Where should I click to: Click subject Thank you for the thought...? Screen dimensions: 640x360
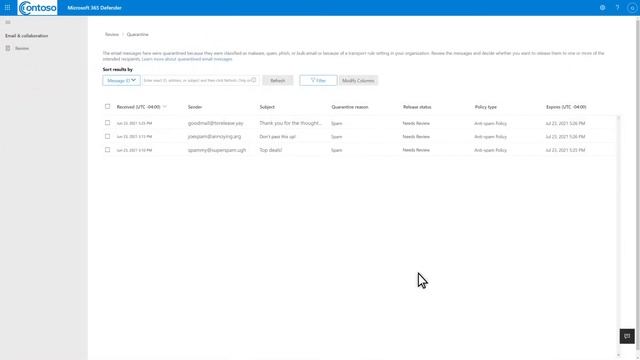click(291, 123)
